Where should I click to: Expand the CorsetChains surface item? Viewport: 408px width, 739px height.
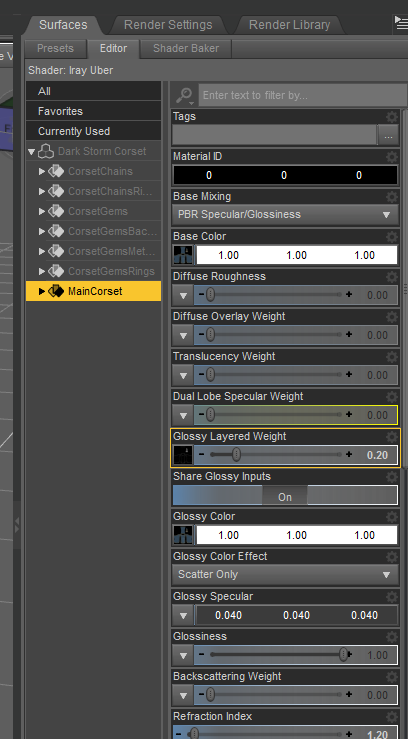click(x=42, y=172)
